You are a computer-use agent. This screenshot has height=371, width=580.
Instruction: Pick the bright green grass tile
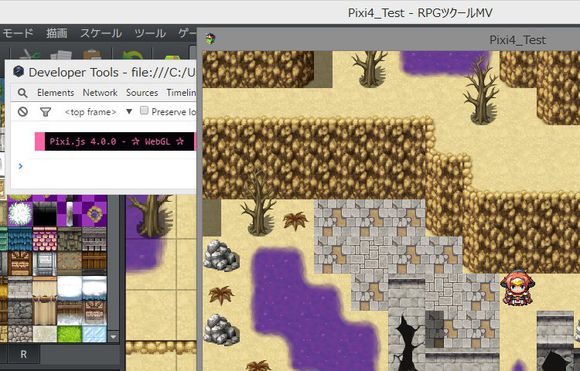70,334
